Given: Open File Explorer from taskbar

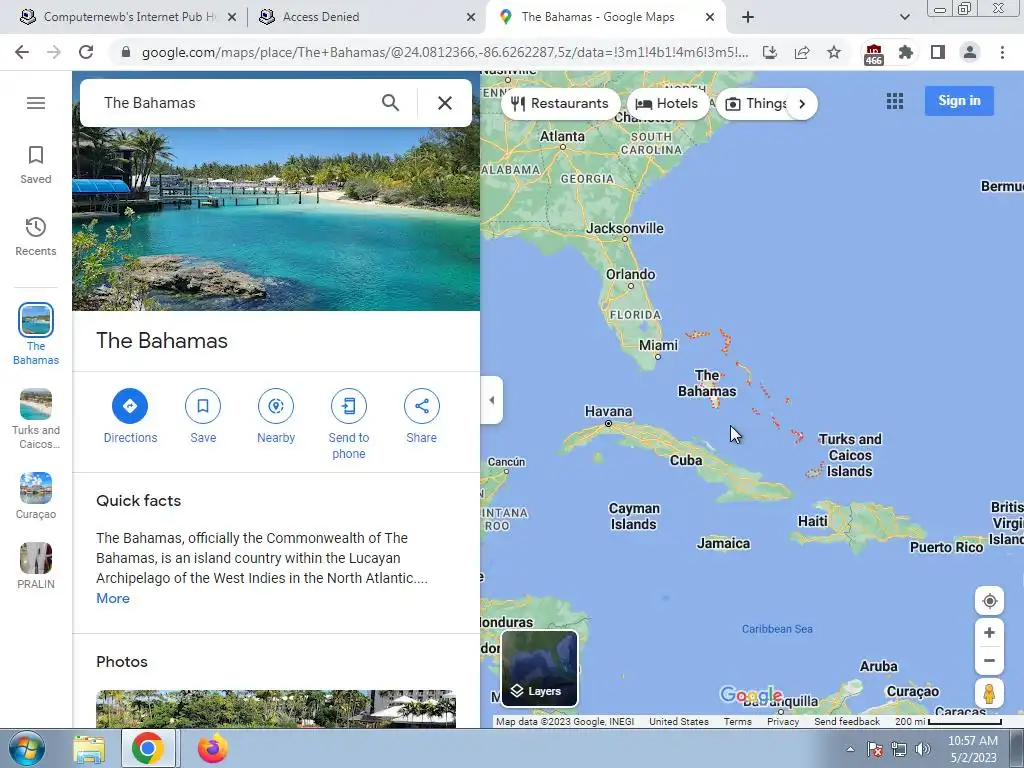Looking at the screenshot, I should pos(89,749).
